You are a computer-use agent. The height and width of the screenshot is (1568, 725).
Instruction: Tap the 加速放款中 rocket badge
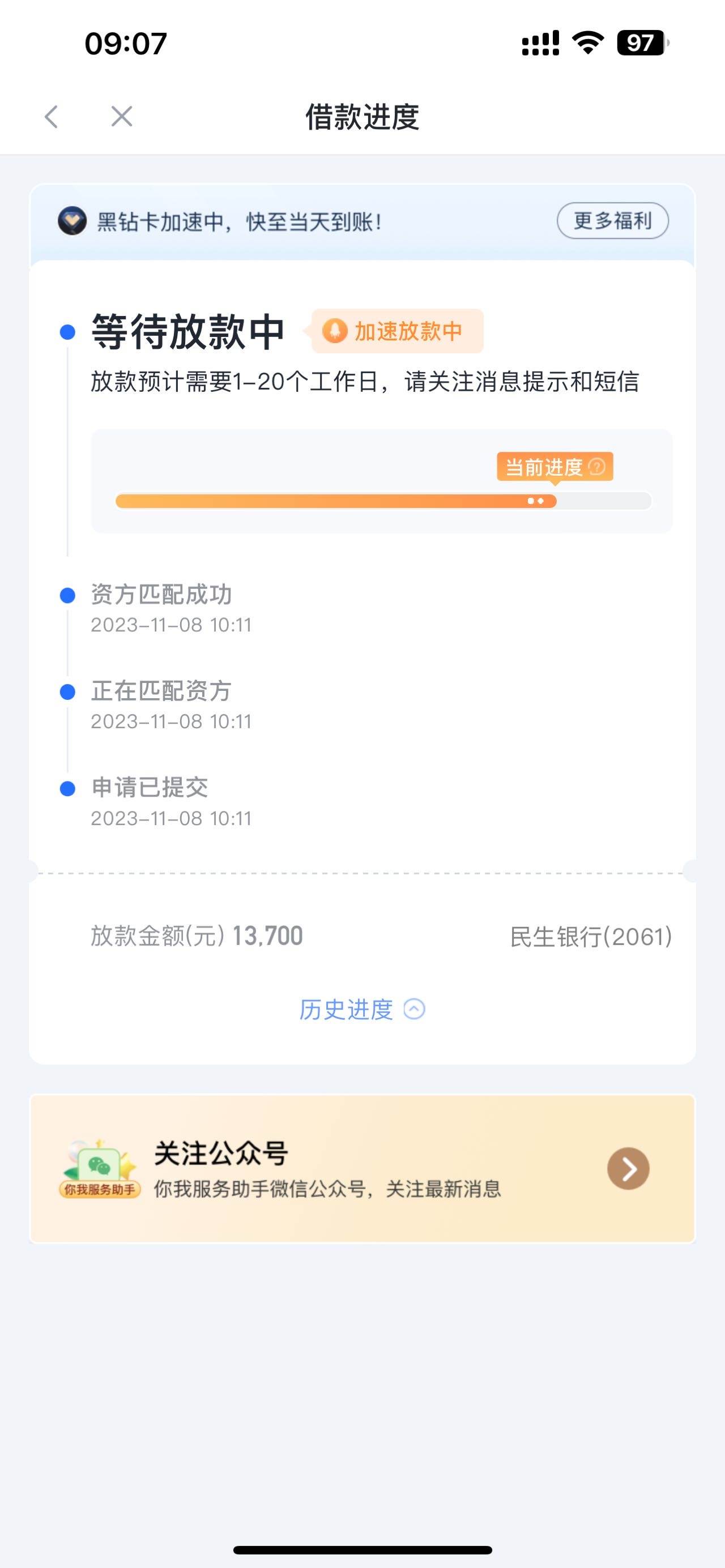point(398,331)
